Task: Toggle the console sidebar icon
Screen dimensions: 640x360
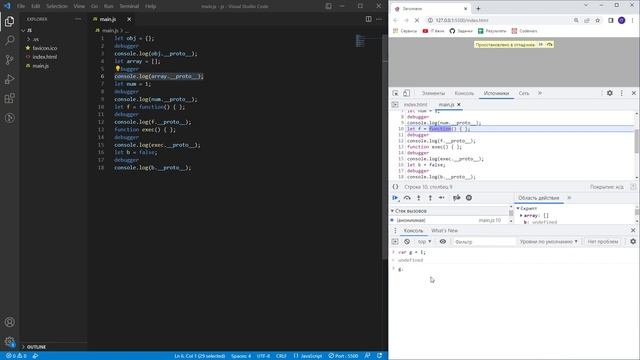Action: point(395,242)
